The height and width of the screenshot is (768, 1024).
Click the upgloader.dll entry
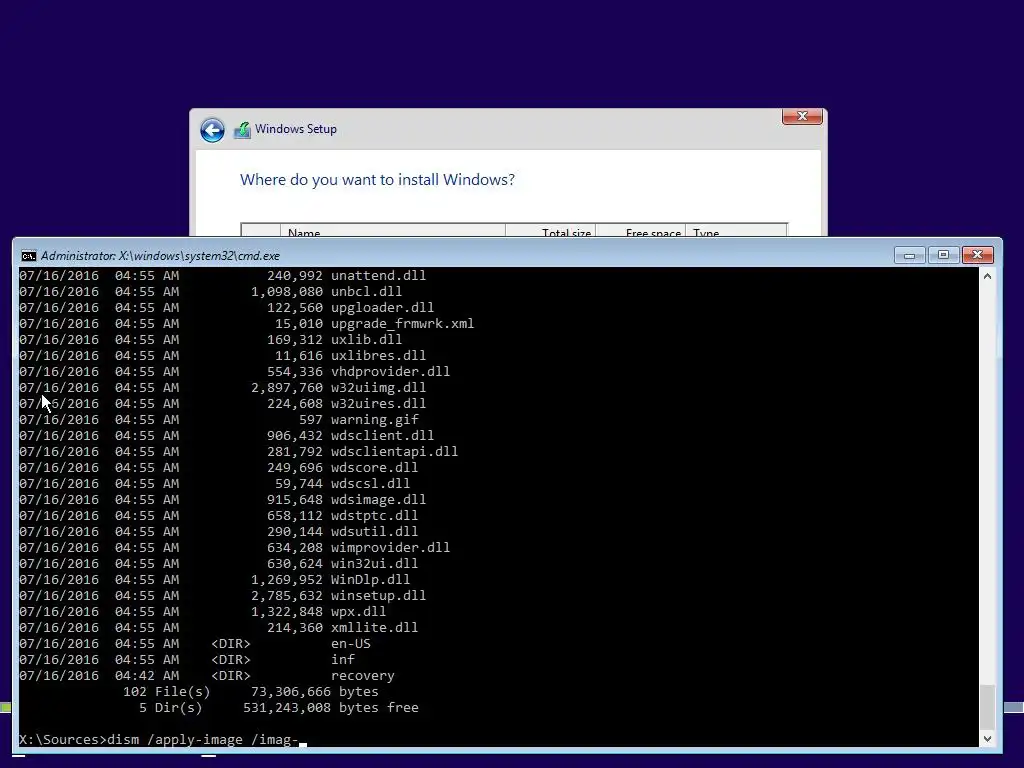pos(382,308)
